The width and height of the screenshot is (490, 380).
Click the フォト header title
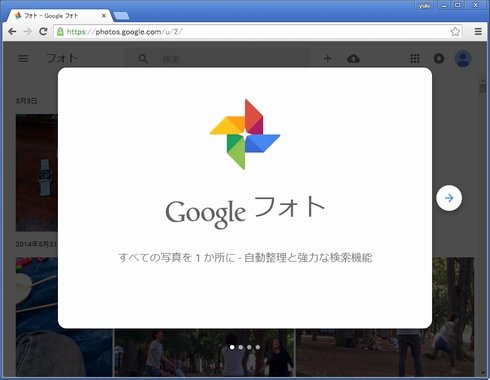pyautogui.click(x=62, y=58)
